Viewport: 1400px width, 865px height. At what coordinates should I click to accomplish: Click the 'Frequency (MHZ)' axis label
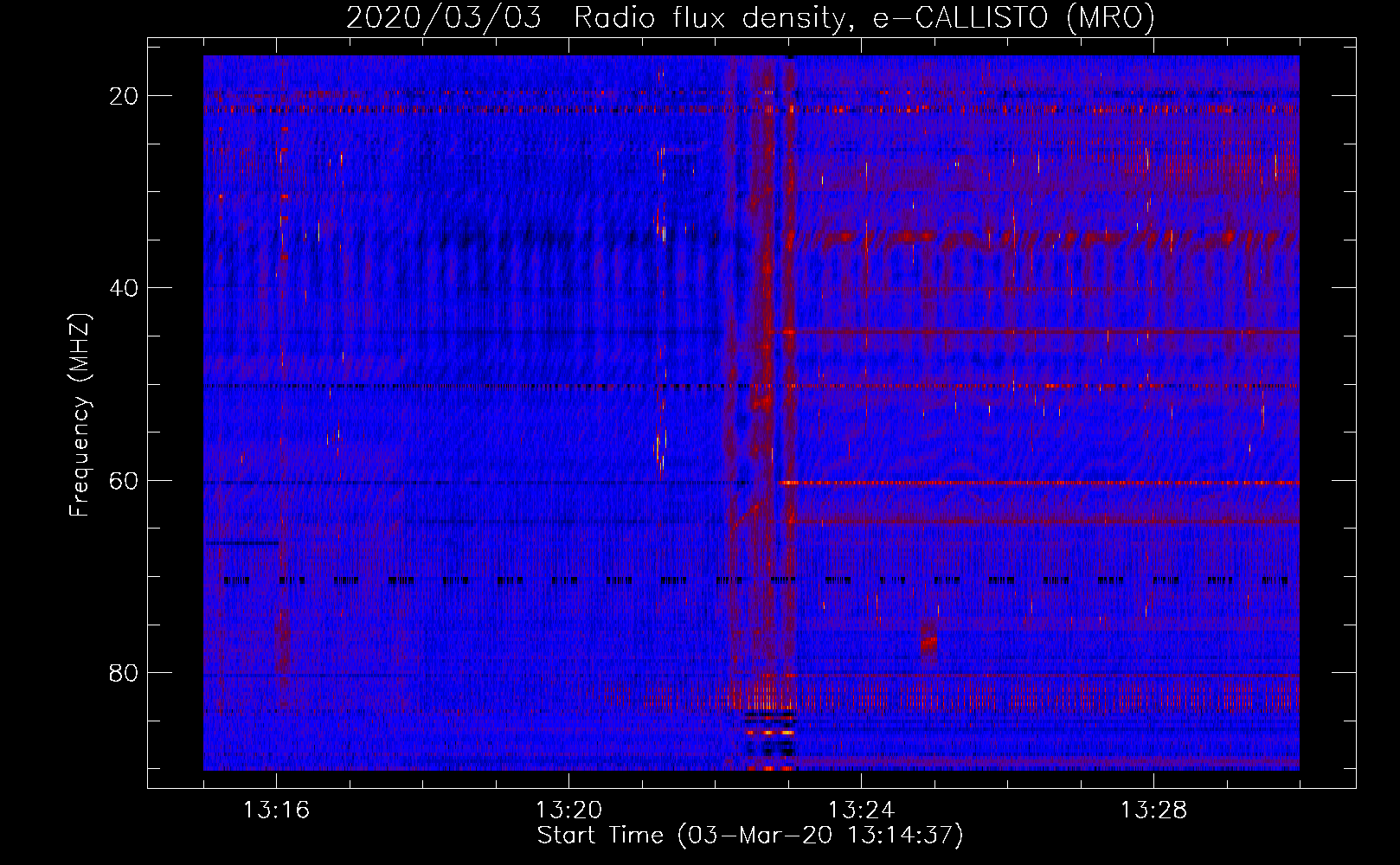point(80,415)
